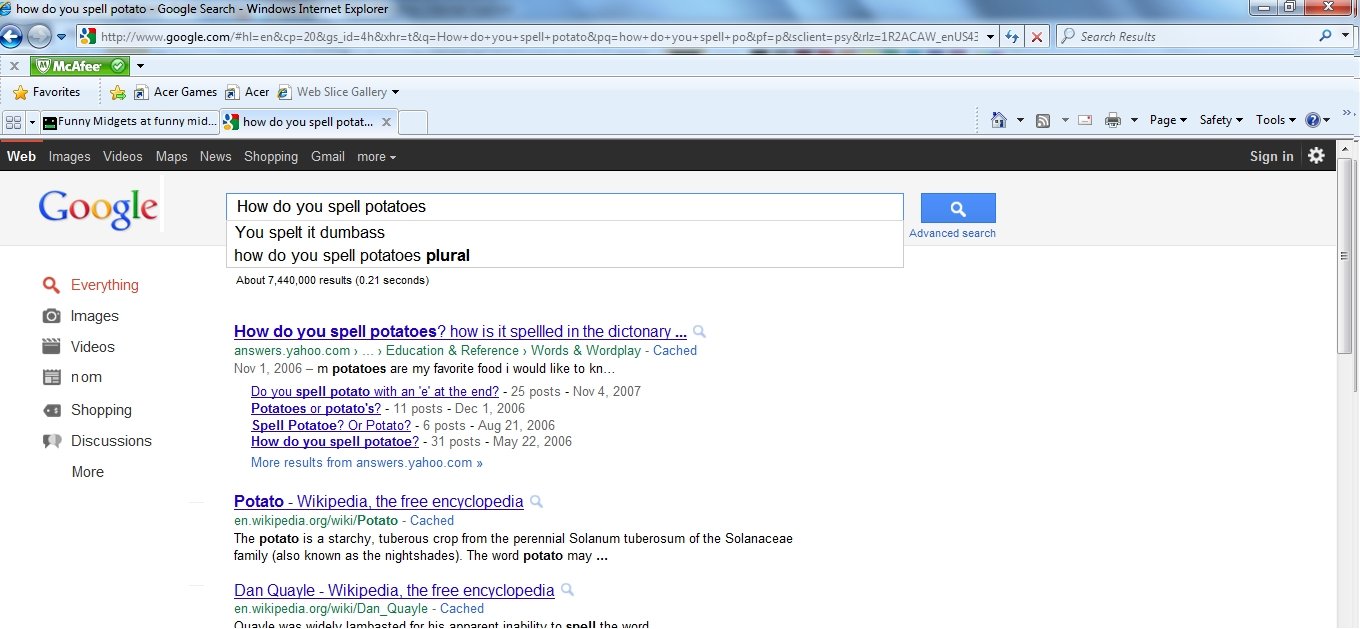The height and width of the screenshot is (629, 1360).
Task: Expand the 'more' dropdown in Google bar
Action: (x=376, y=156)
